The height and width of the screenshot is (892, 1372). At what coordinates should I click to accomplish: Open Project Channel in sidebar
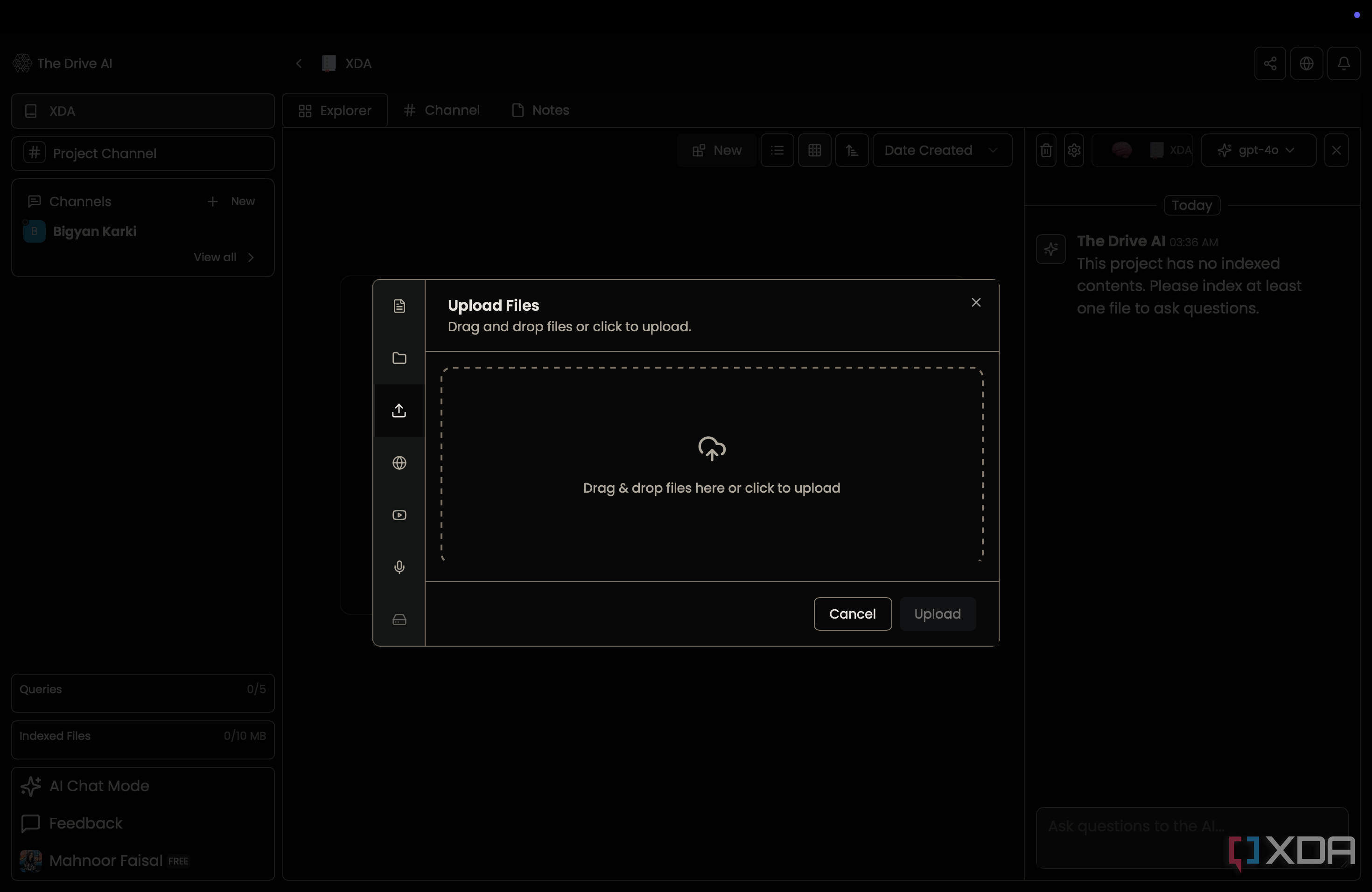point(143,153)
